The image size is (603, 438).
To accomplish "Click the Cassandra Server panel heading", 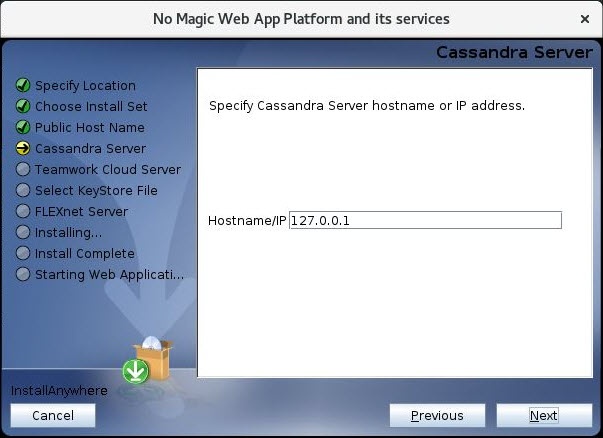I will 514,52.
